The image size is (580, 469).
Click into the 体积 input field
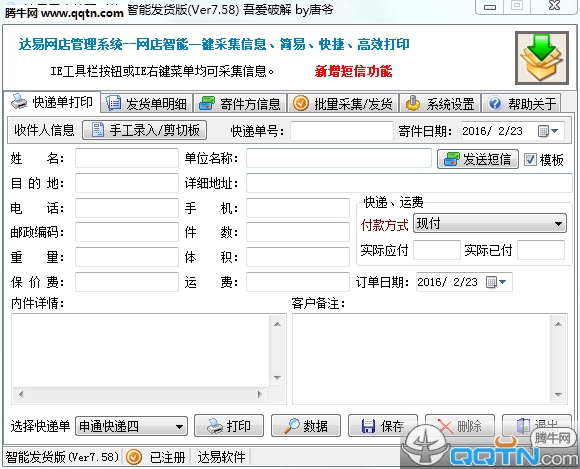pos(298,257)
